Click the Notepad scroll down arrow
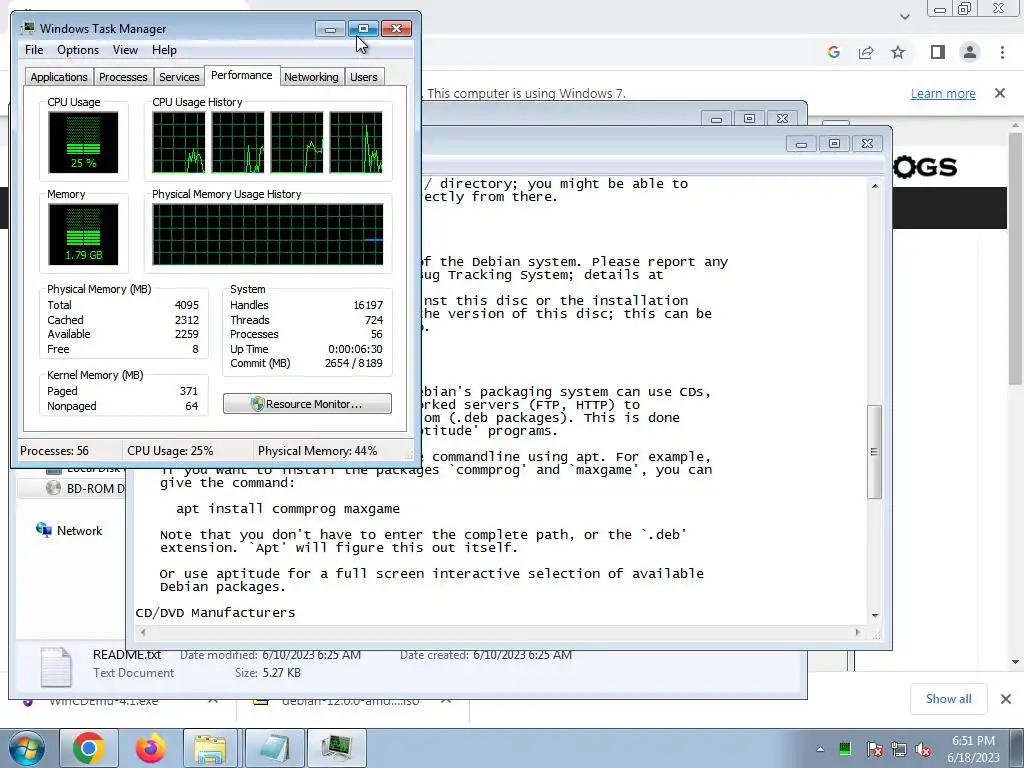The image size is (1024, 768). pos(875,616)
